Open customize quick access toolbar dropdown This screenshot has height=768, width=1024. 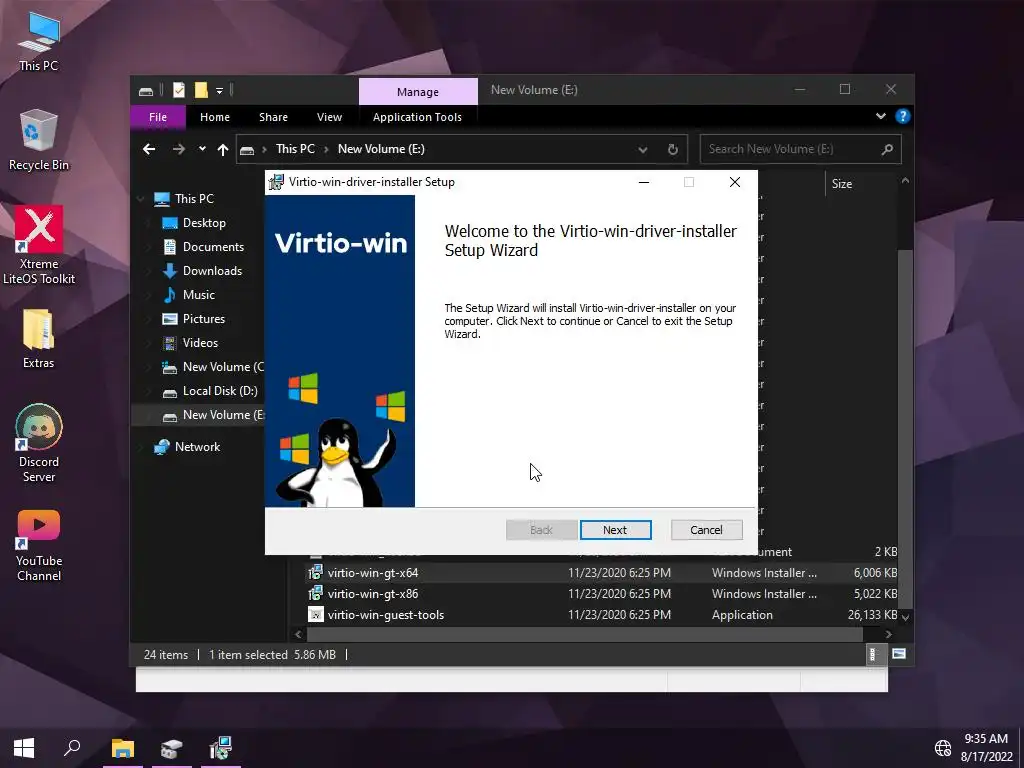tap(219, 90)
